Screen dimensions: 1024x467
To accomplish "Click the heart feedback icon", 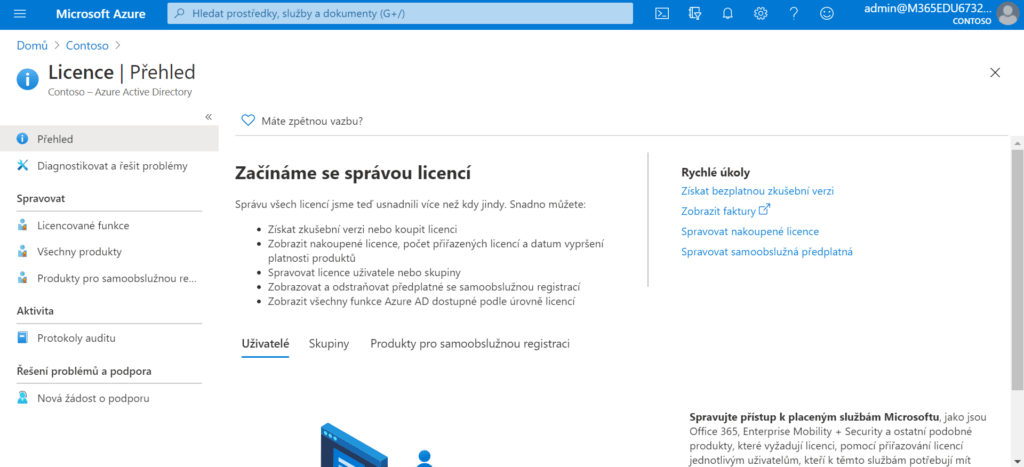I will pos(248,120).
